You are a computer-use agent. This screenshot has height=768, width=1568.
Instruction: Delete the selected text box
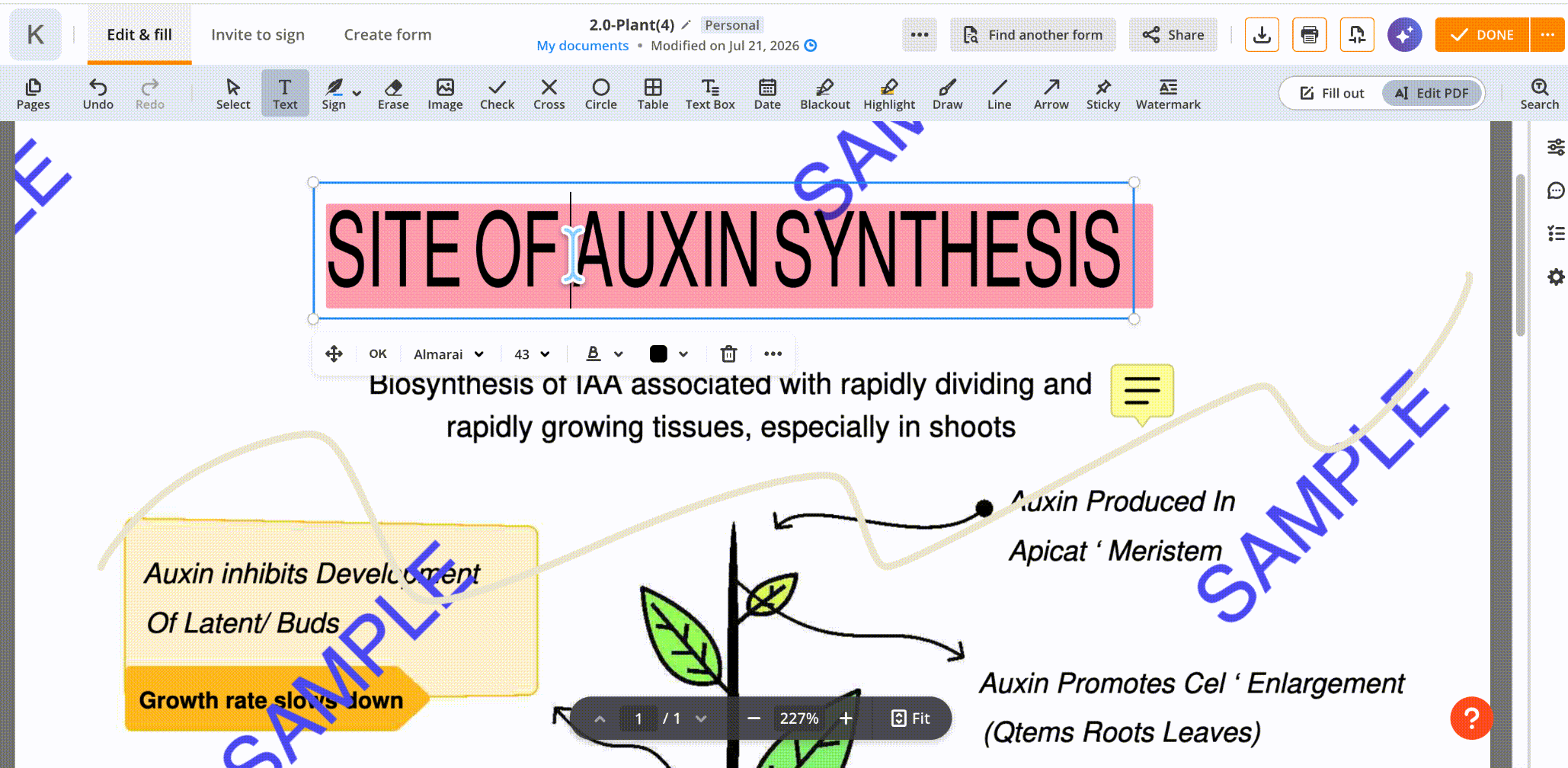[x=728, y=354]
